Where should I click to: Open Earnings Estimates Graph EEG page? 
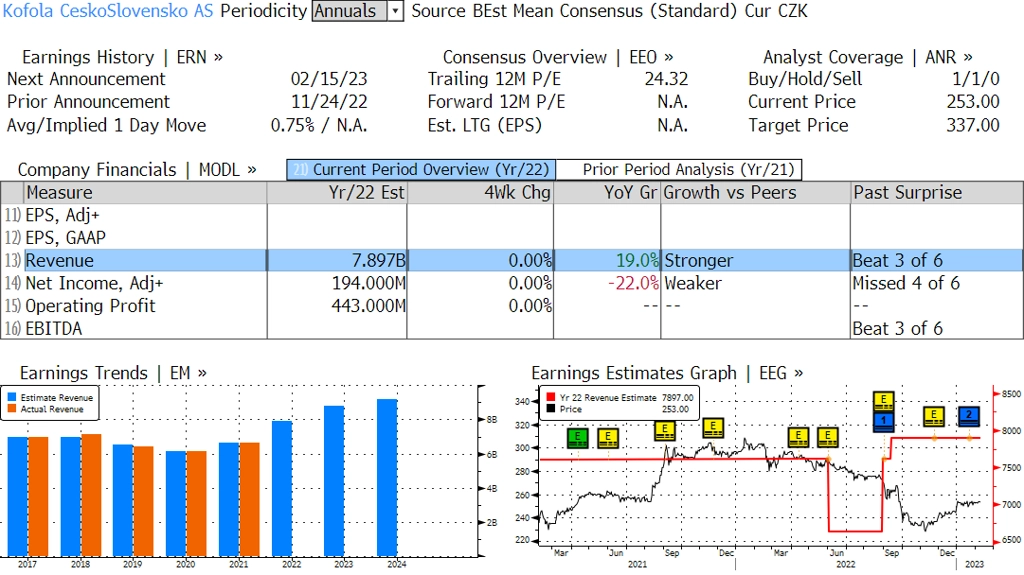(667, 373)
